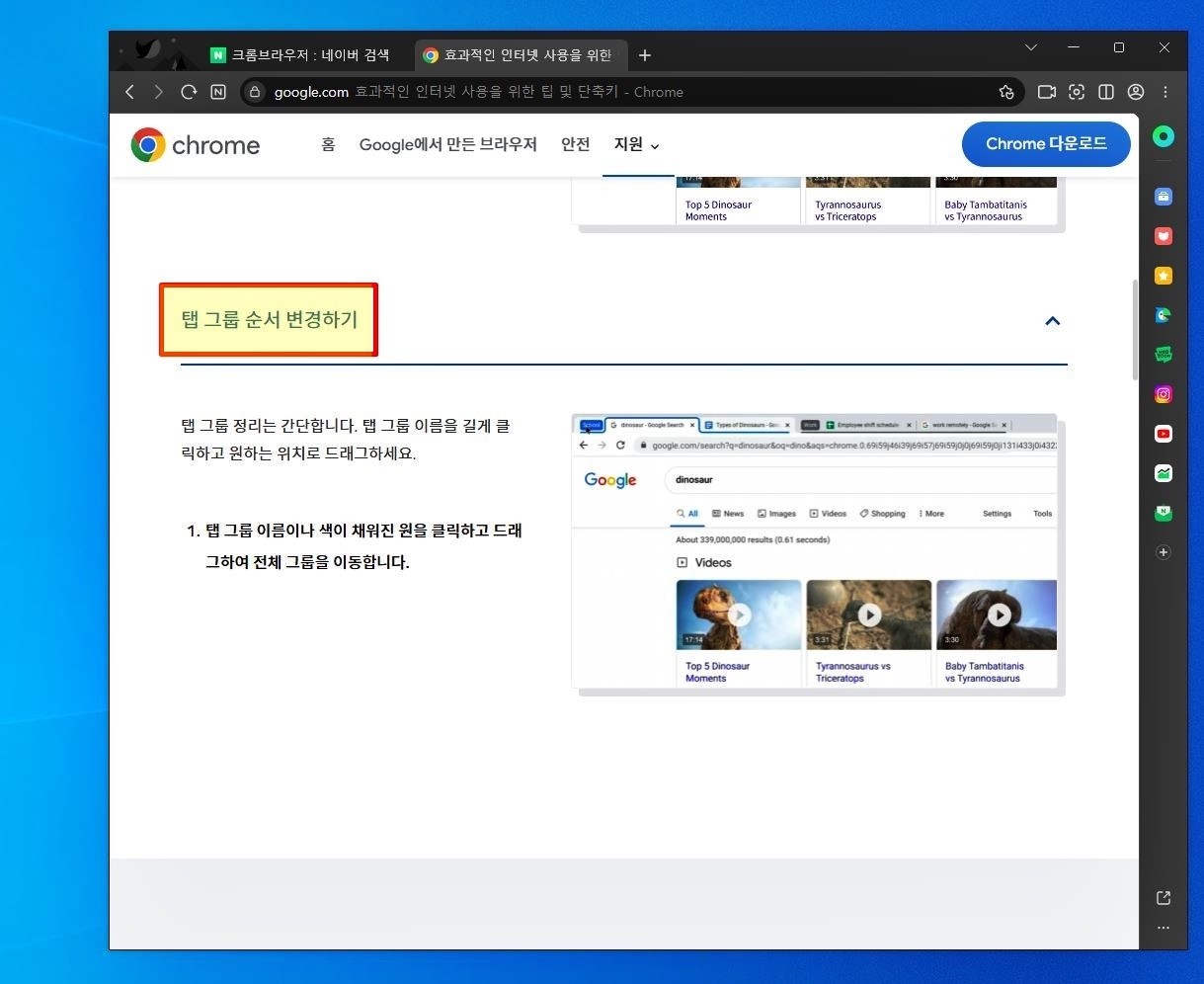The width and height of the screenshot is (1204, 984).
Task: Expand the 지원 dropdown menu
Action: coord(637,144)
